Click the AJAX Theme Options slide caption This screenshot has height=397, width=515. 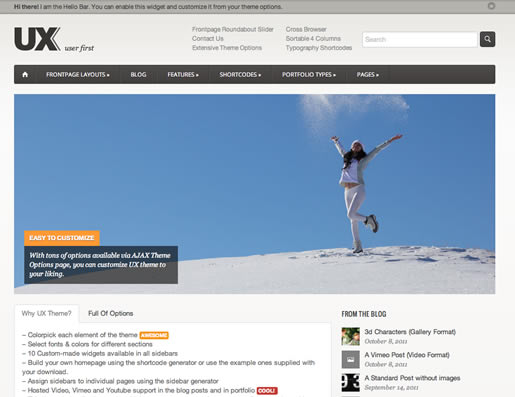pyautogui.click(x=101, y=265)
